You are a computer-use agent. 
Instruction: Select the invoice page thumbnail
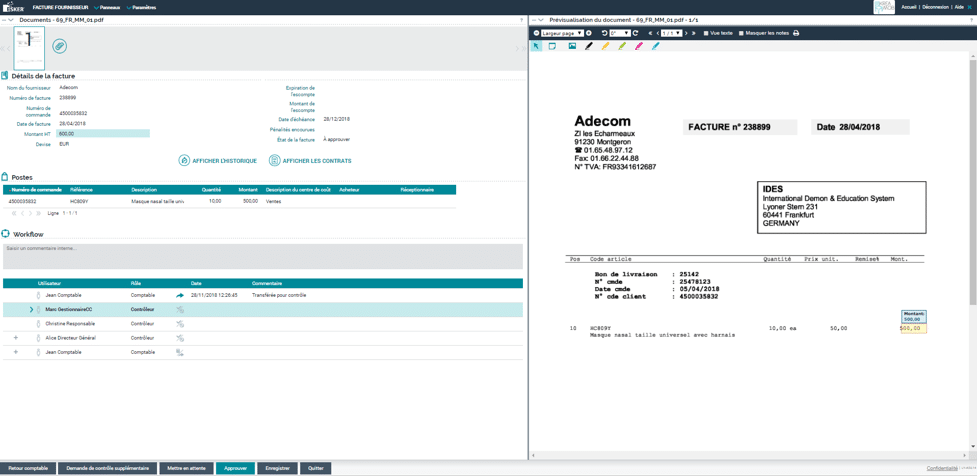29,47
